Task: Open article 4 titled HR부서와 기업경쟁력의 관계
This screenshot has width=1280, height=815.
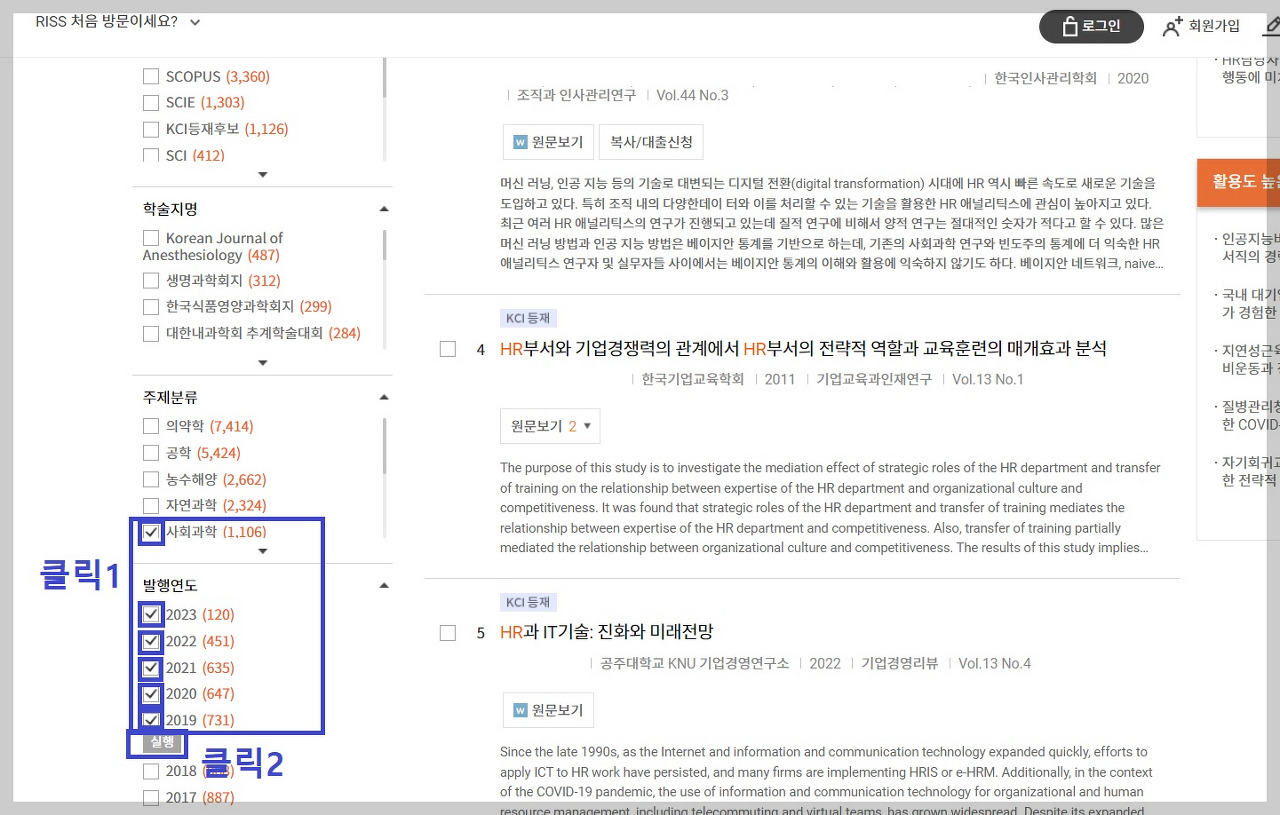Action: click(803, 348)
